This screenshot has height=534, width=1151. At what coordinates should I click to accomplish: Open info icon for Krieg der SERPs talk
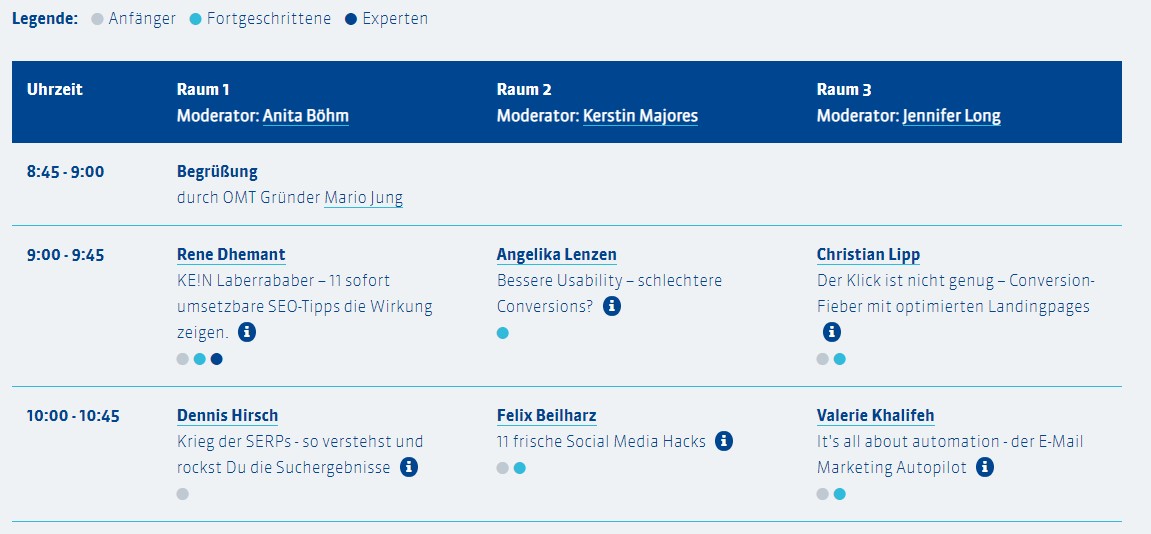point(409,467)
